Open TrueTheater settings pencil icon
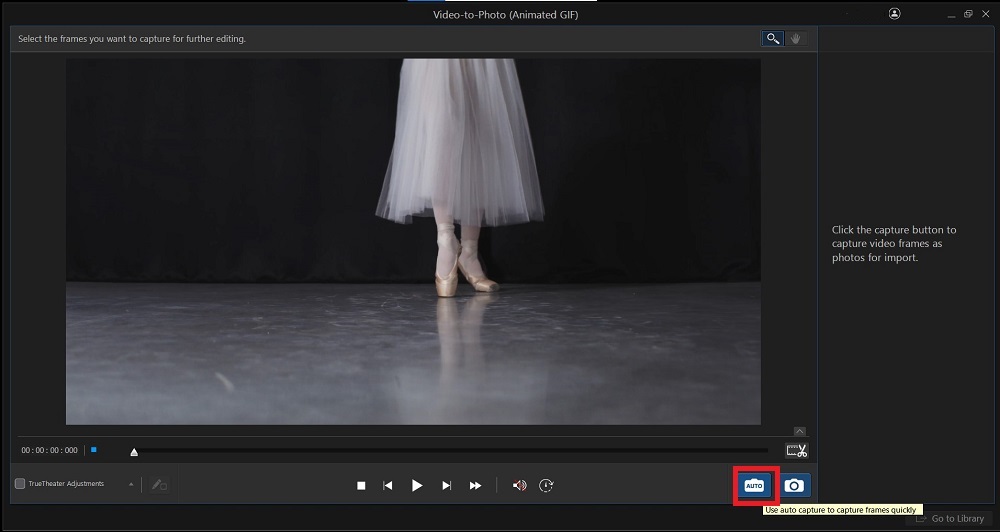 pyautogui.click(x=159, y=485)
